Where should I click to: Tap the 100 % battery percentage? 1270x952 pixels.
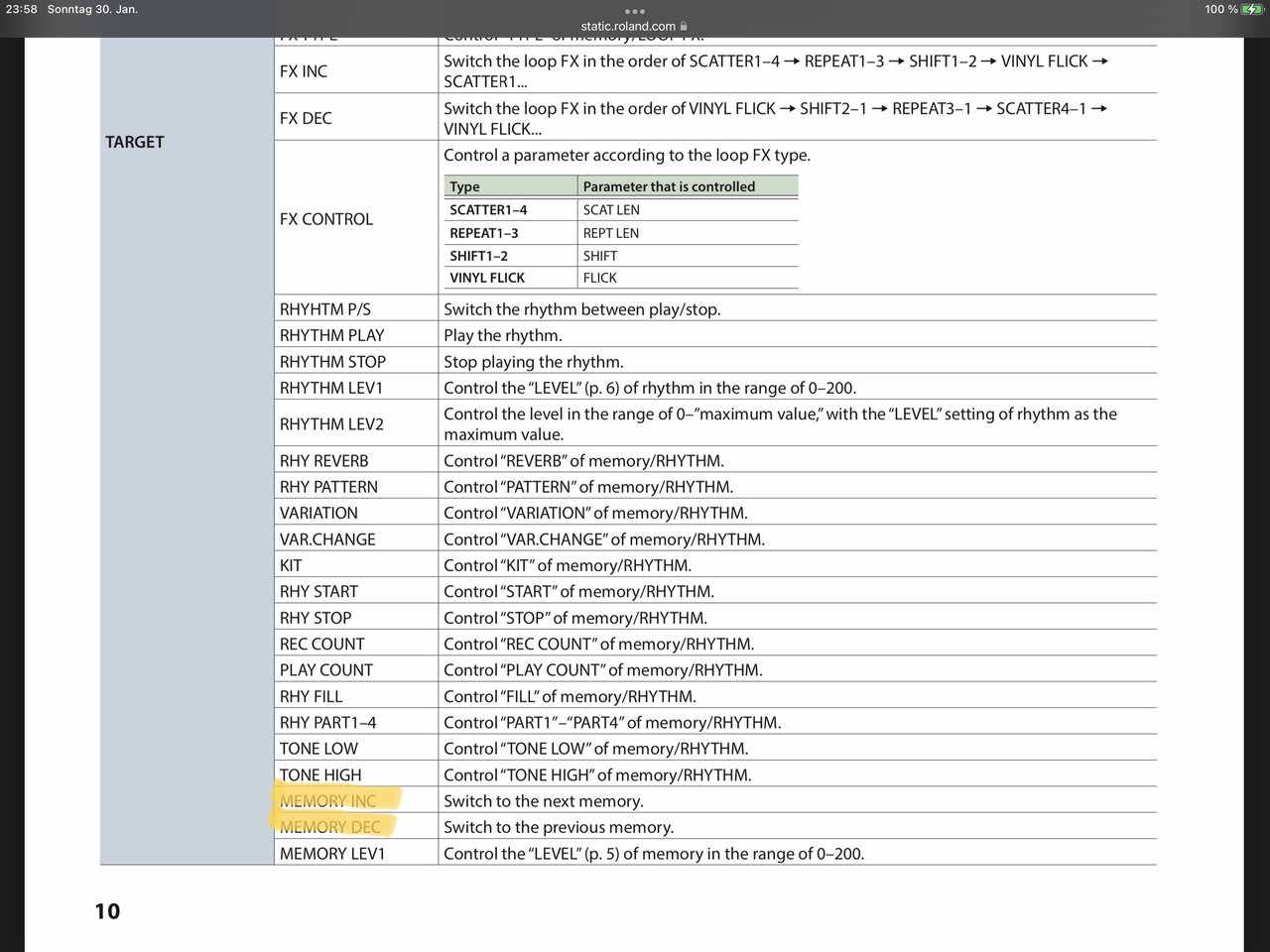[x=1220, y=9]
